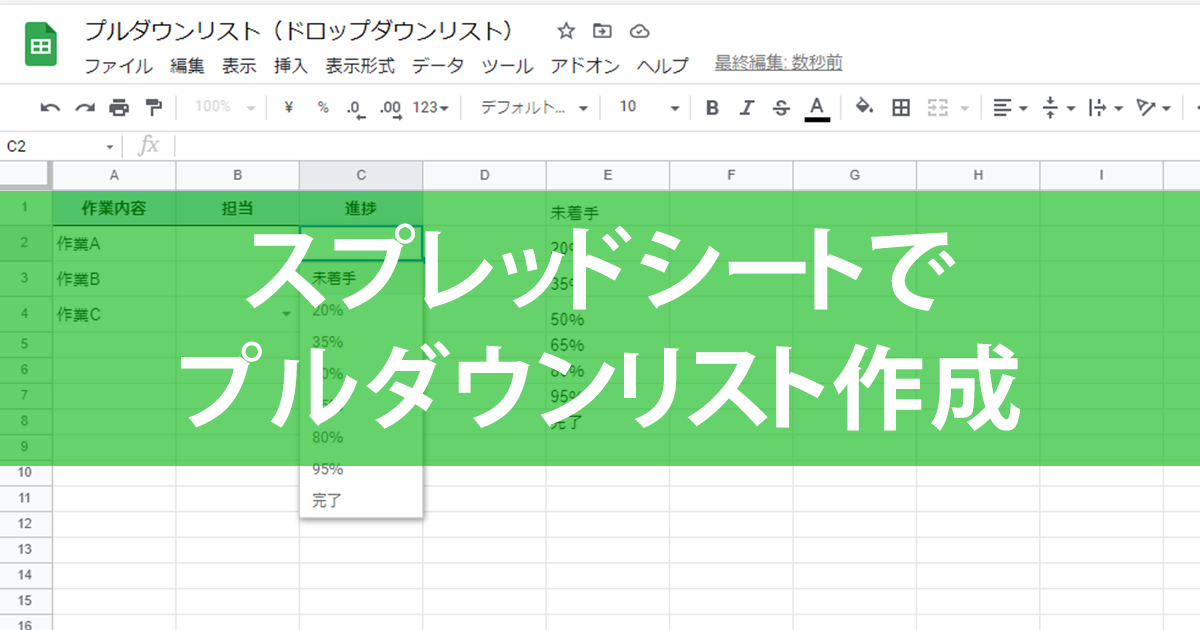
Task: Open the ヘルプ menu
Action: tap(663, 66)
